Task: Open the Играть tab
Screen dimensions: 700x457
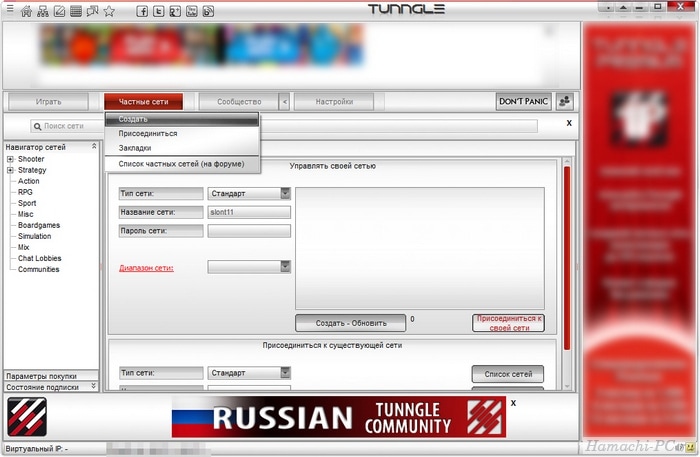Action: (x=48, y=102)
